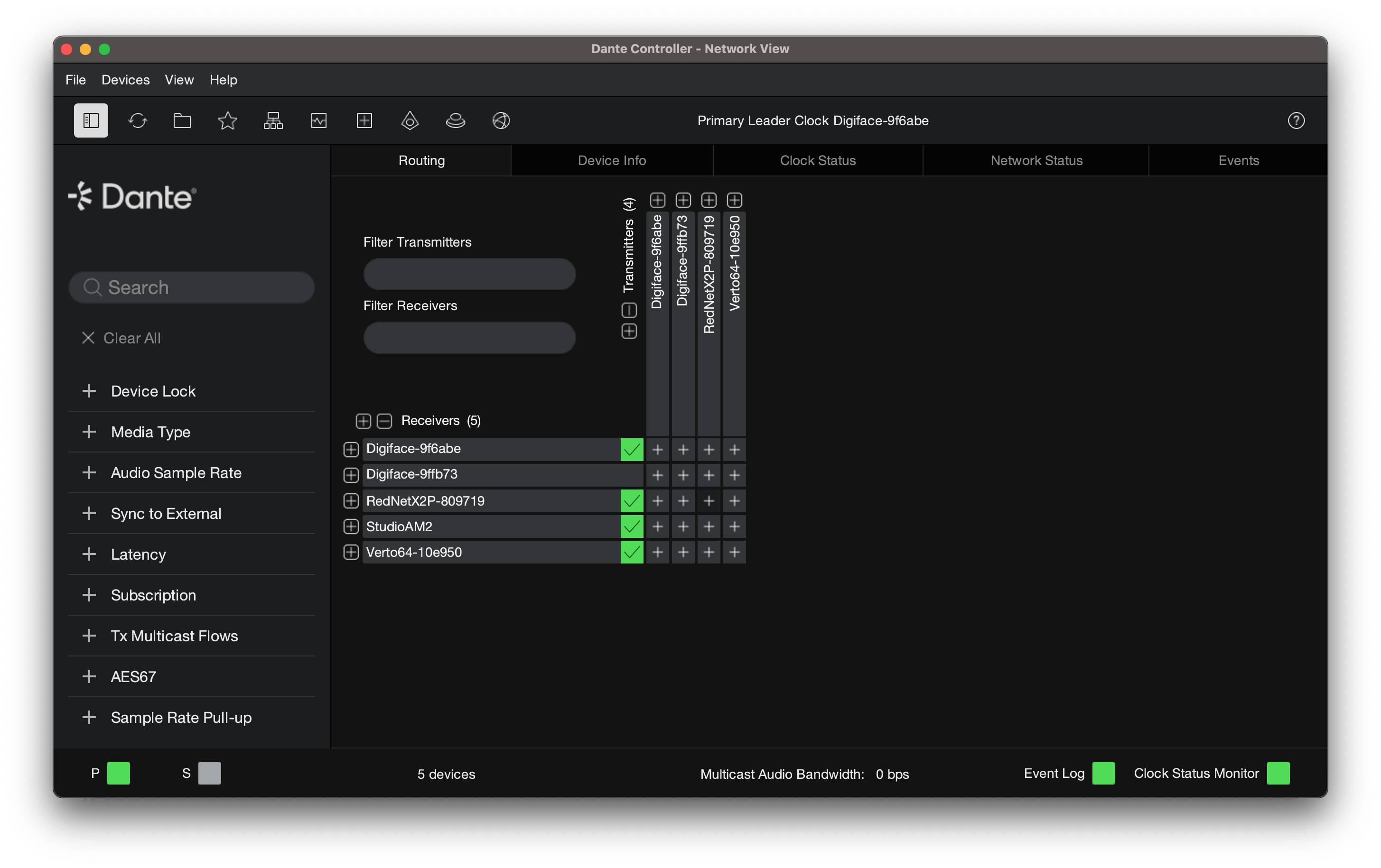Click crosspoint Digiface-9ffb73 receiver to Digiface-9f6abe transmitter

[658, 475]
